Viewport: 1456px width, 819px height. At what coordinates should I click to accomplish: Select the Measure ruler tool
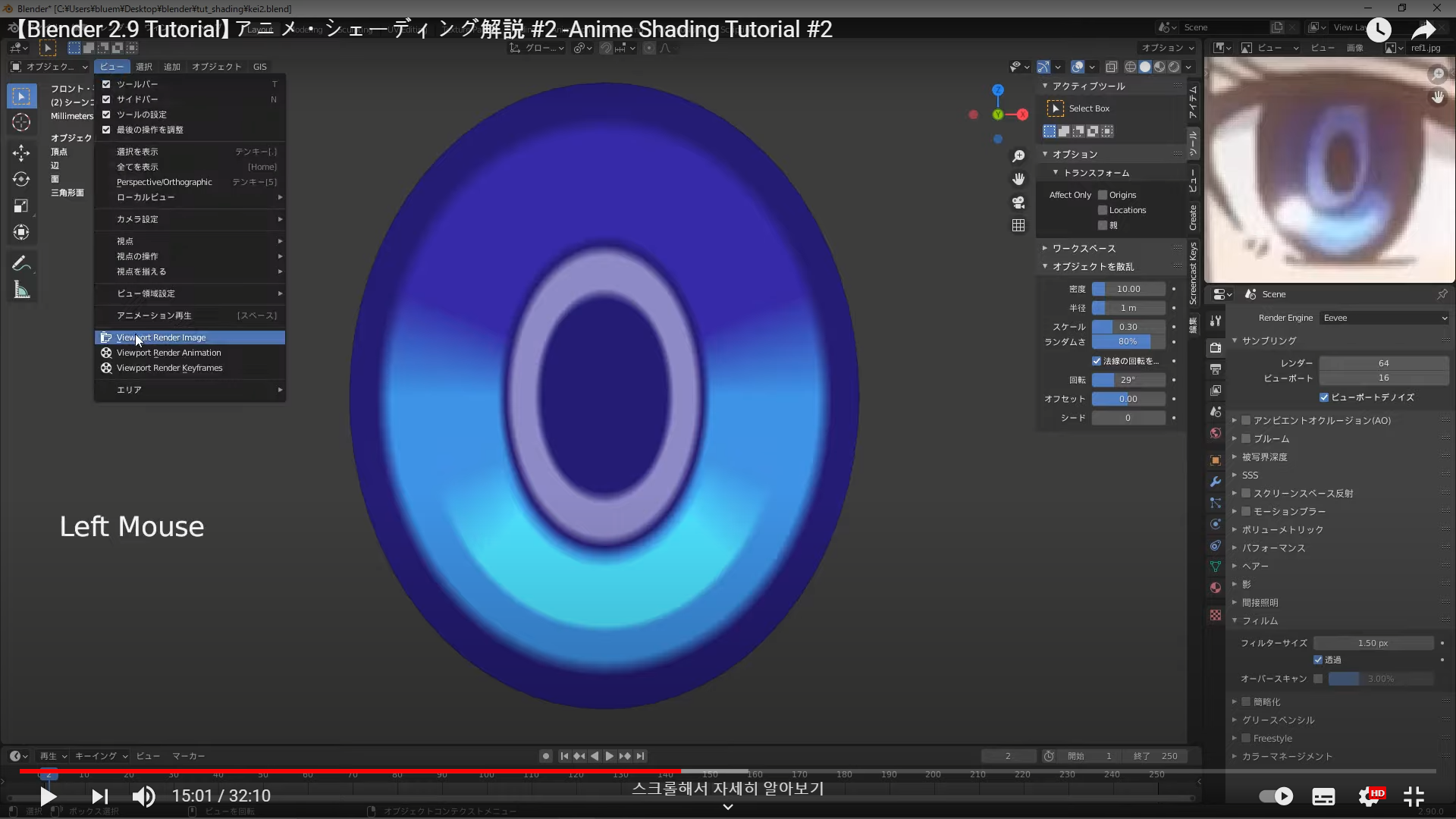pos(21,290)
